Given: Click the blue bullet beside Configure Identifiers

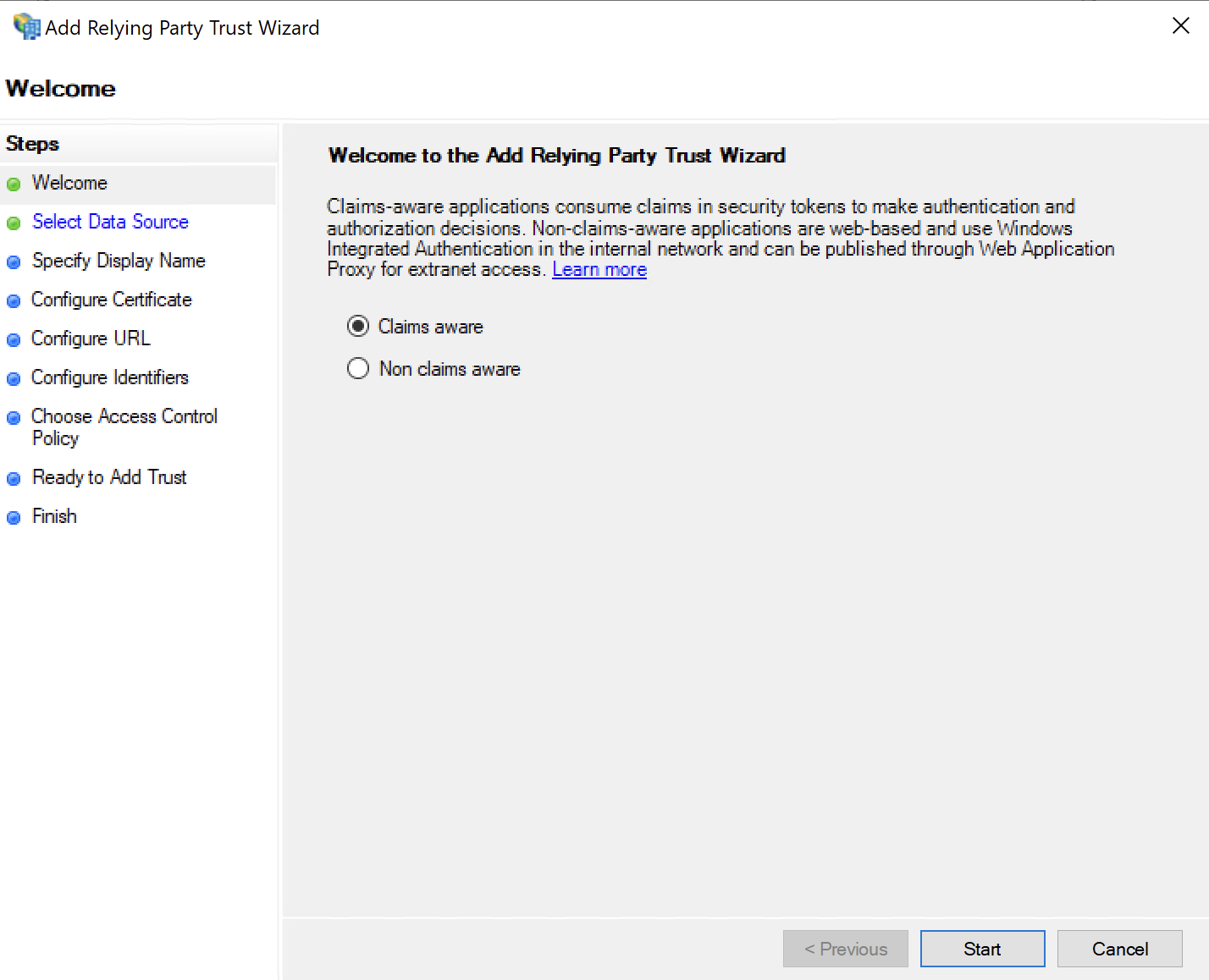Looking at the screenshot, I should pos(14,379).
